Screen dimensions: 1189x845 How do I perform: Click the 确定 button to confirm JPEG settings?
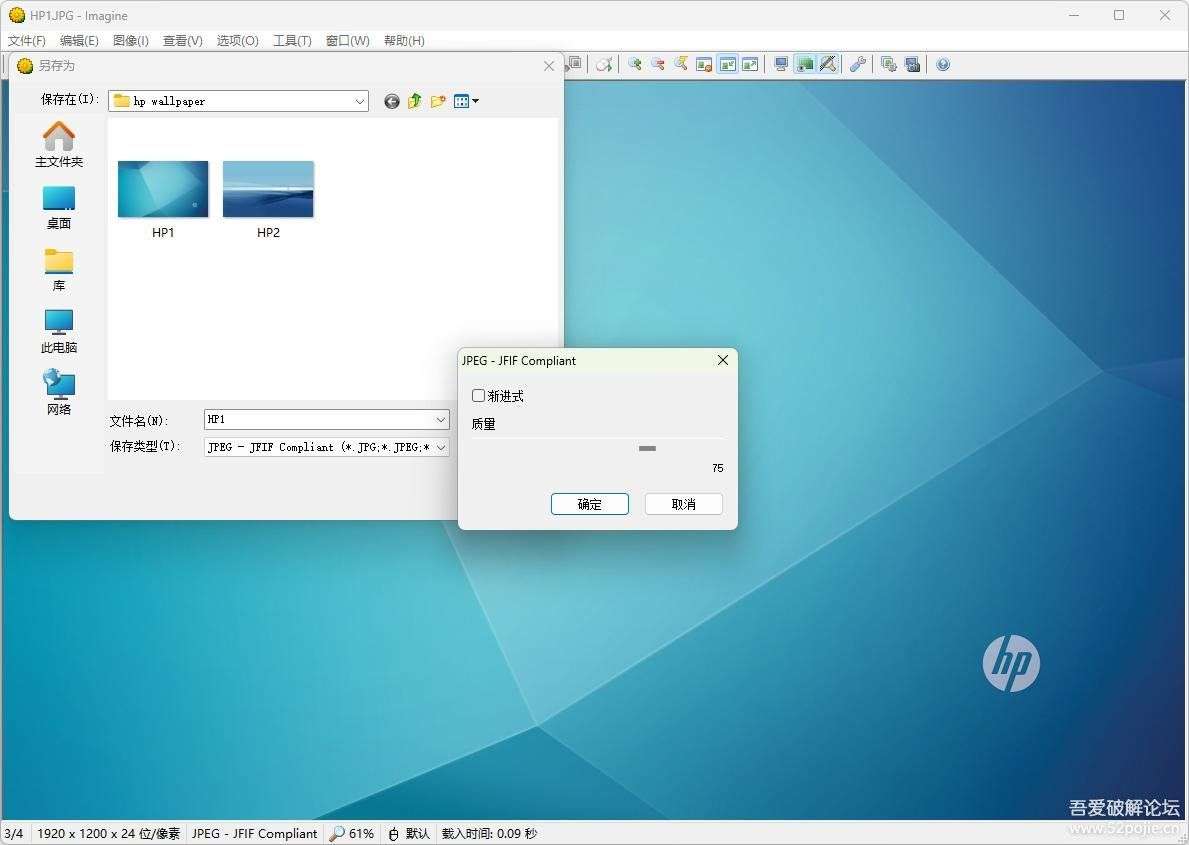click(x=589, y=503)
